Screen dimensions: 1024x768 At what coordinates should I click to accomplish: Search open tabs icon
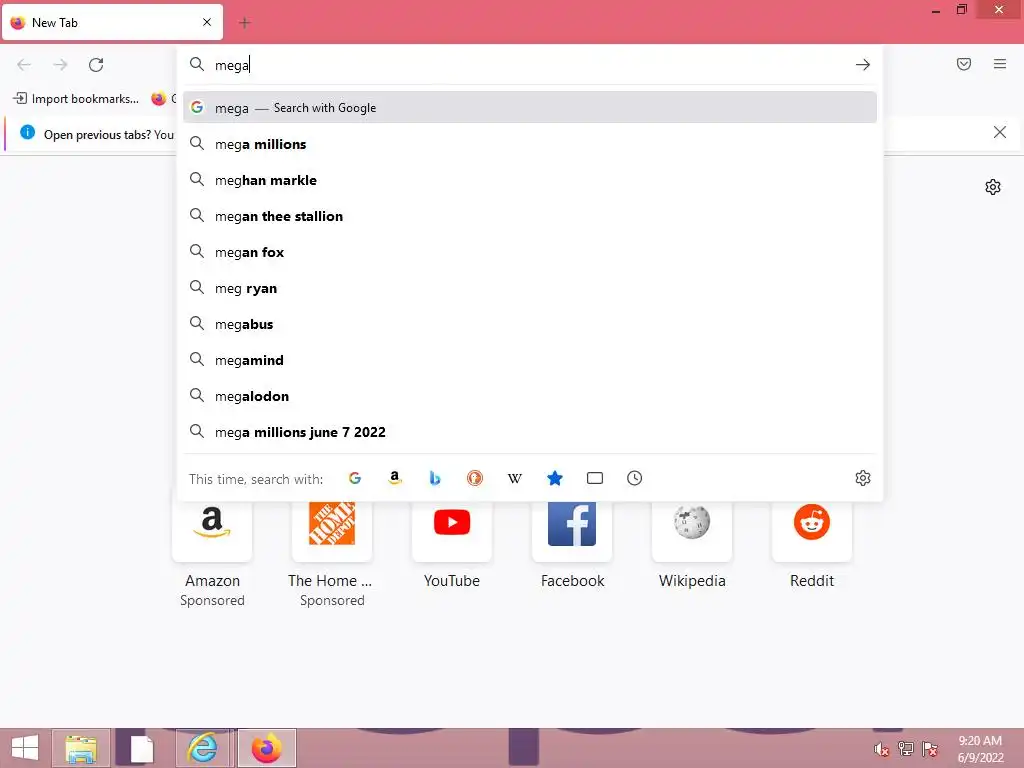point(595,478)
